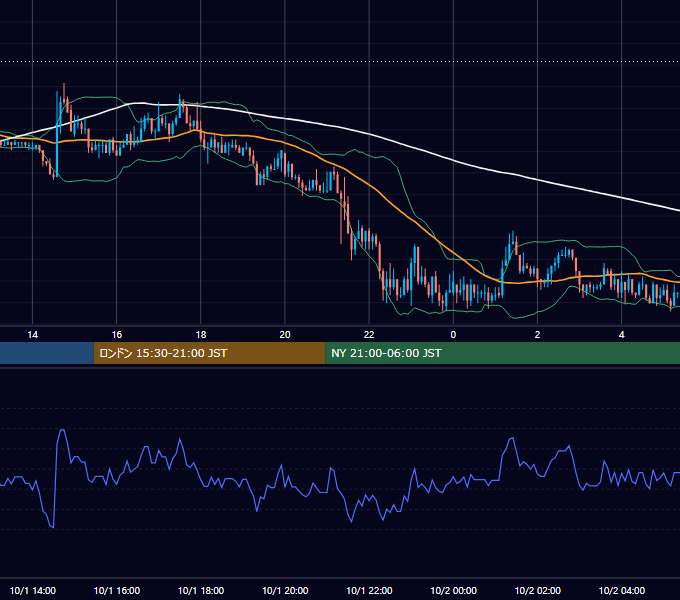
Task: Click the 10/2 00:00 time label
Action: click(453, 590)
